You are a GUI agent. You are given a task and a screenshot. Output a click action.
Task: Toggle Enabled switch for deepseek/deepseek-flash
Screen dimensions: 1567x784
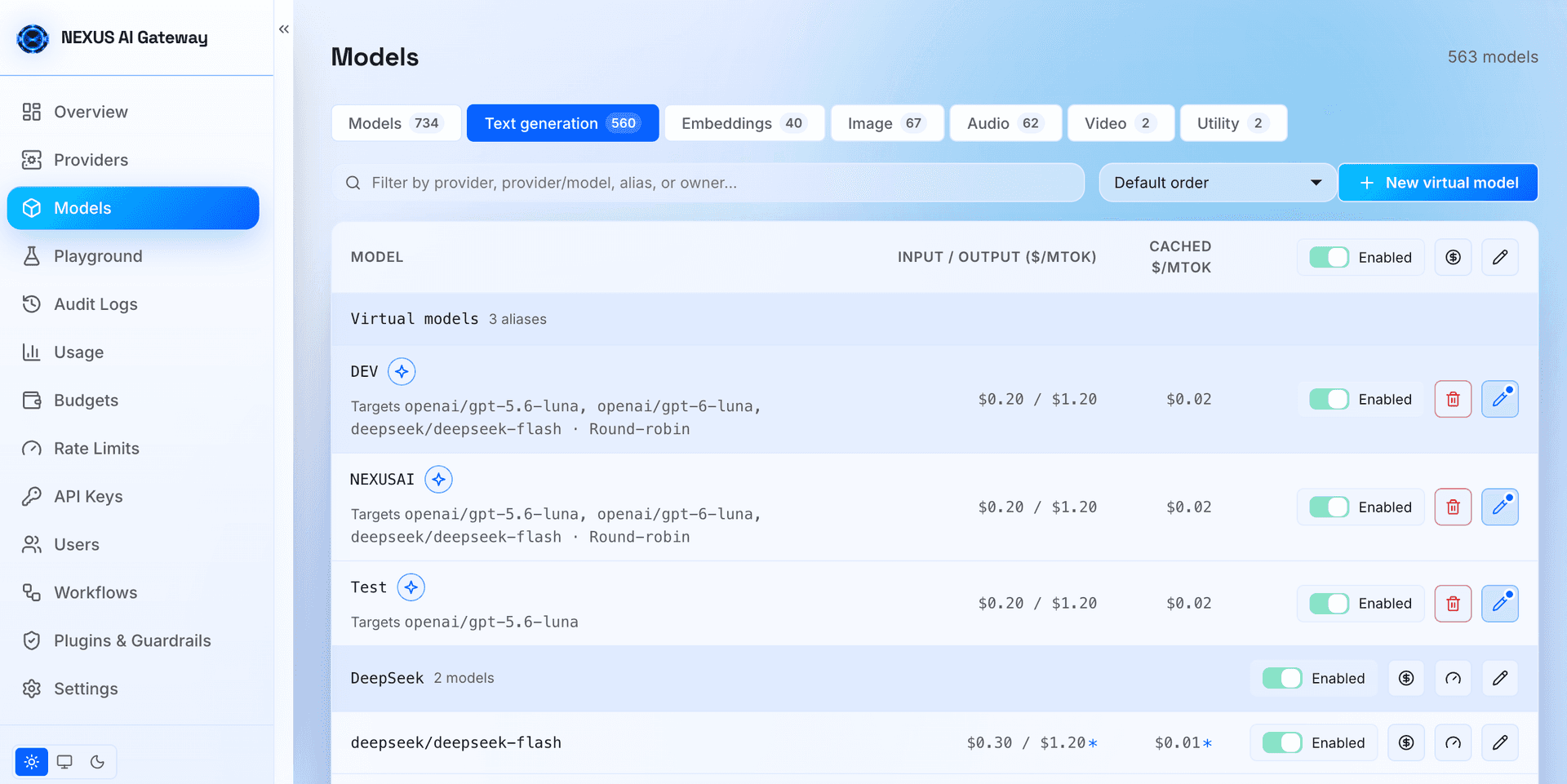pos(1281,742)
